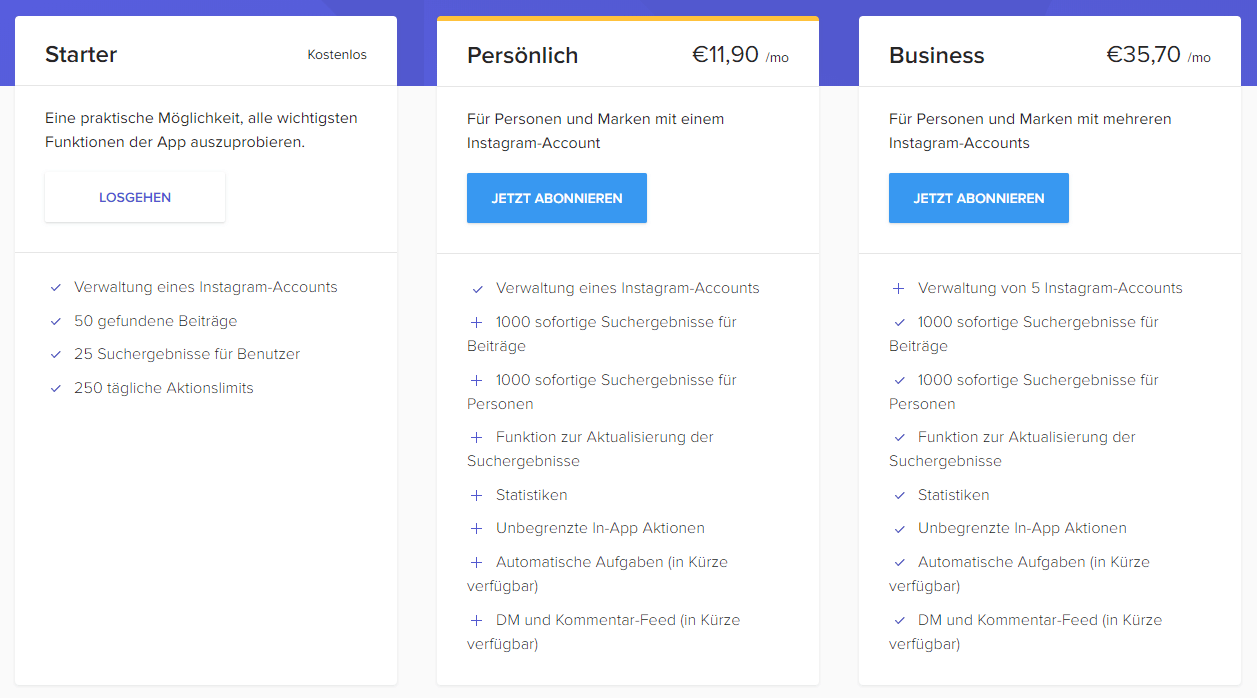Click the Persönlich plan title

coord(522,56)
